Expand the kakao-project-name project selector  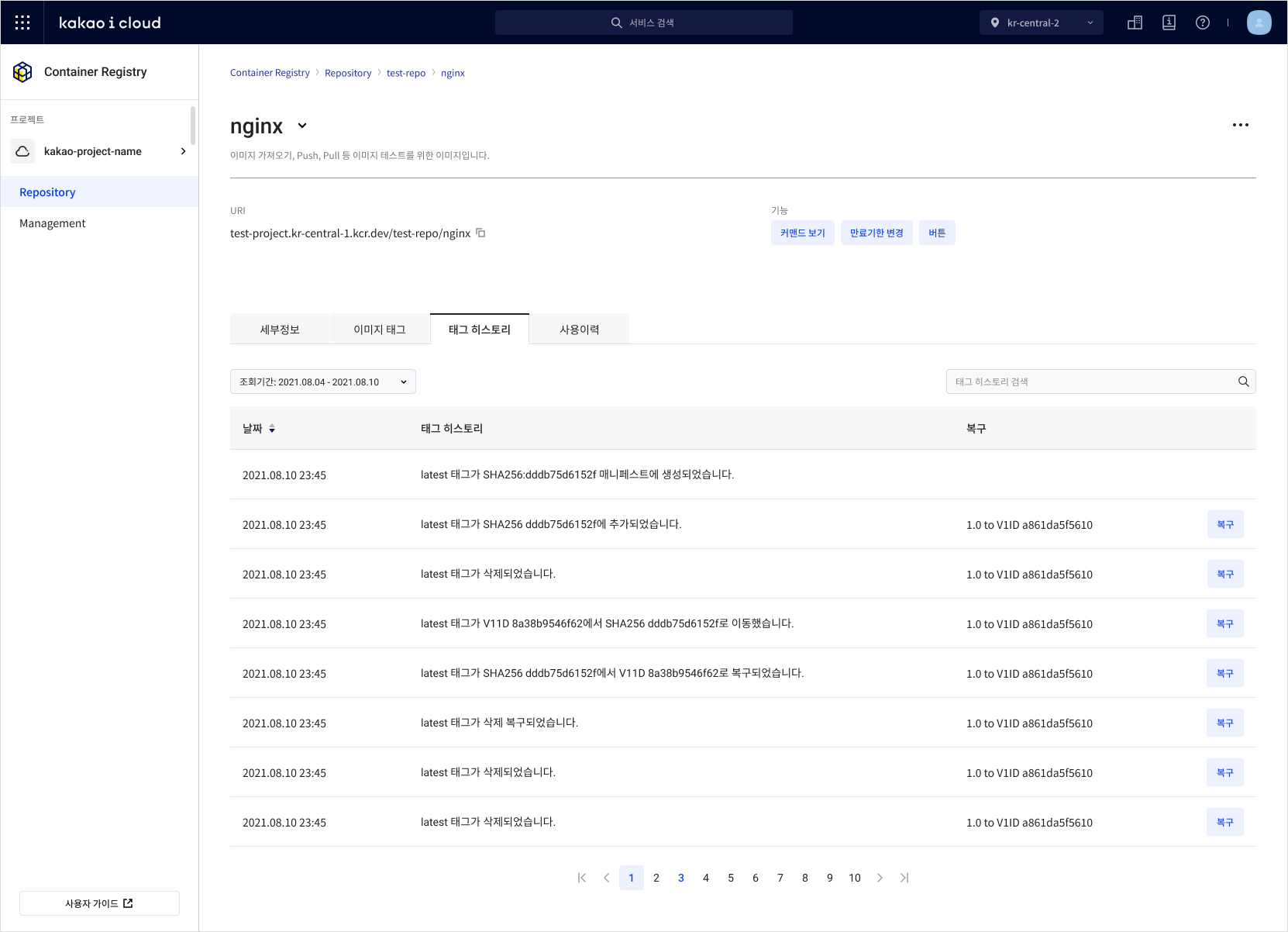(99, 151)
